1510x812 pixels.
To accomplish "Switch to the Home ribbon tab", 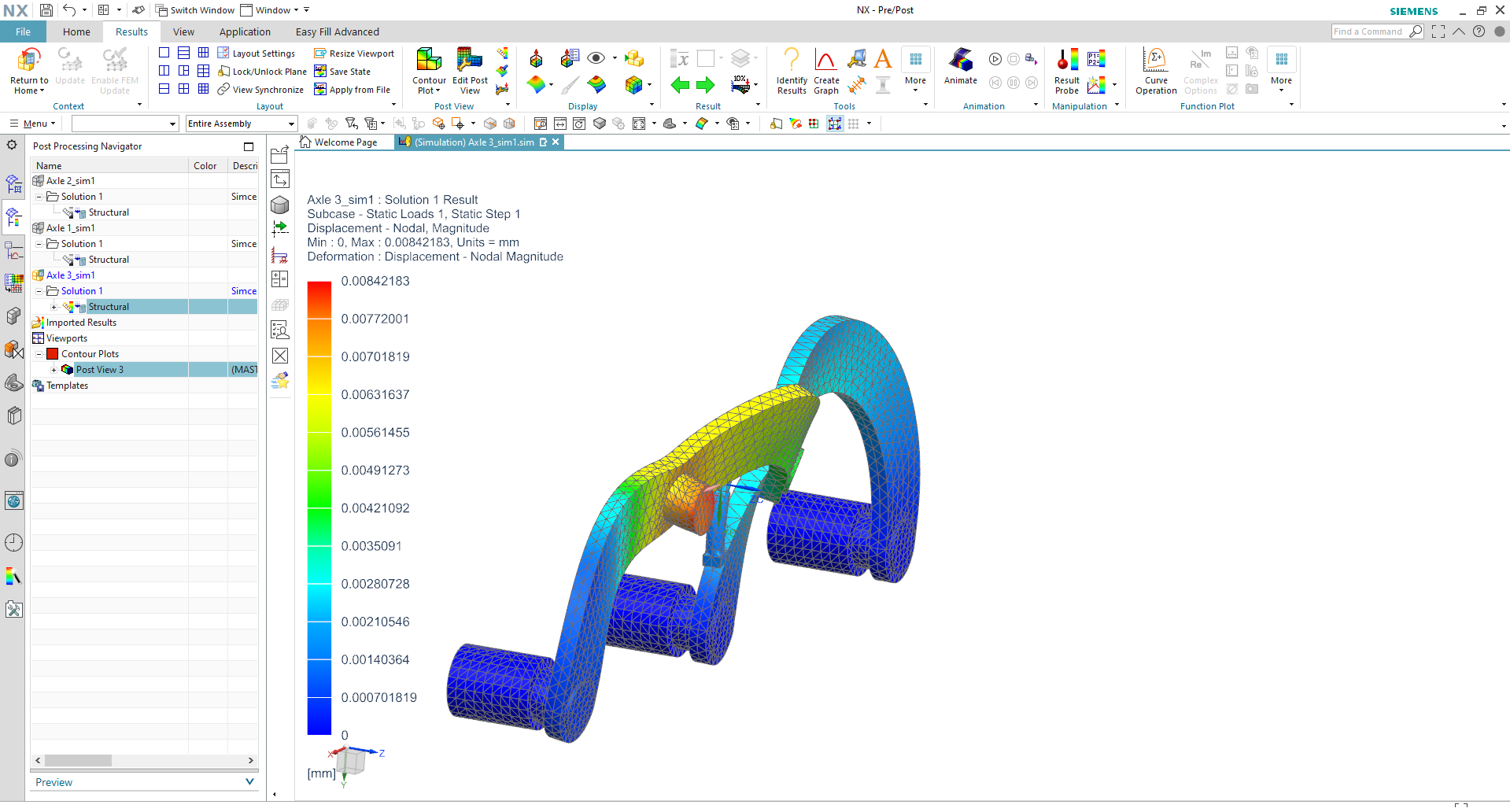I will pyautogui.click(x=76, y=31).
